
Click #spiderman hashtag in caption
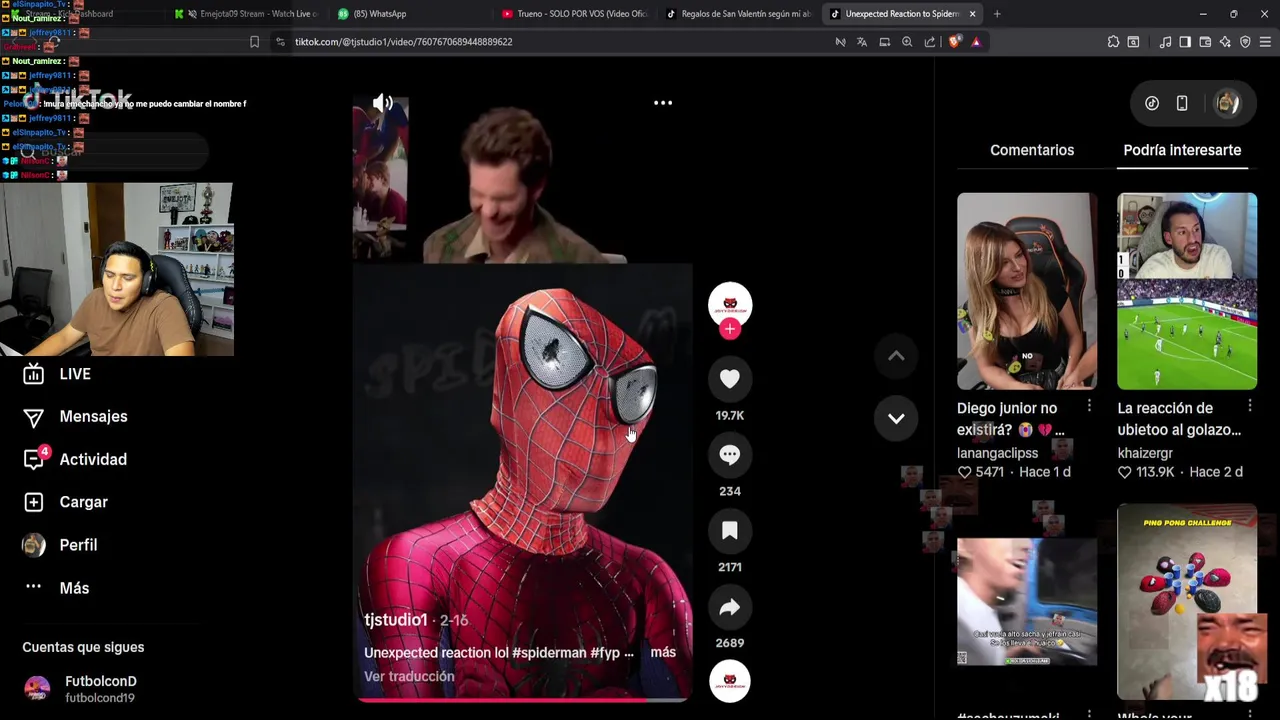549,653
